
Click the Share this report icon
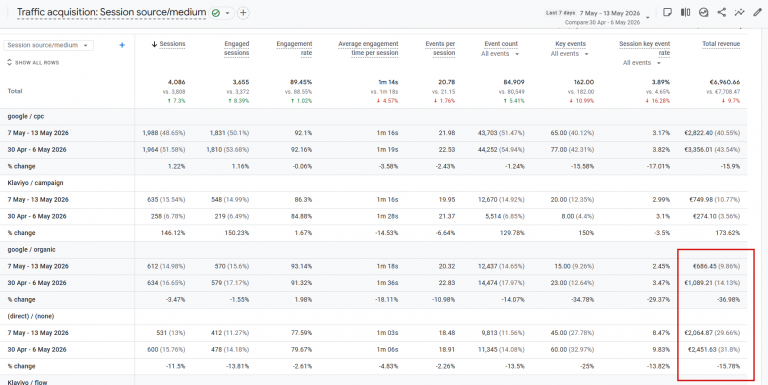(x=721, y=13)
